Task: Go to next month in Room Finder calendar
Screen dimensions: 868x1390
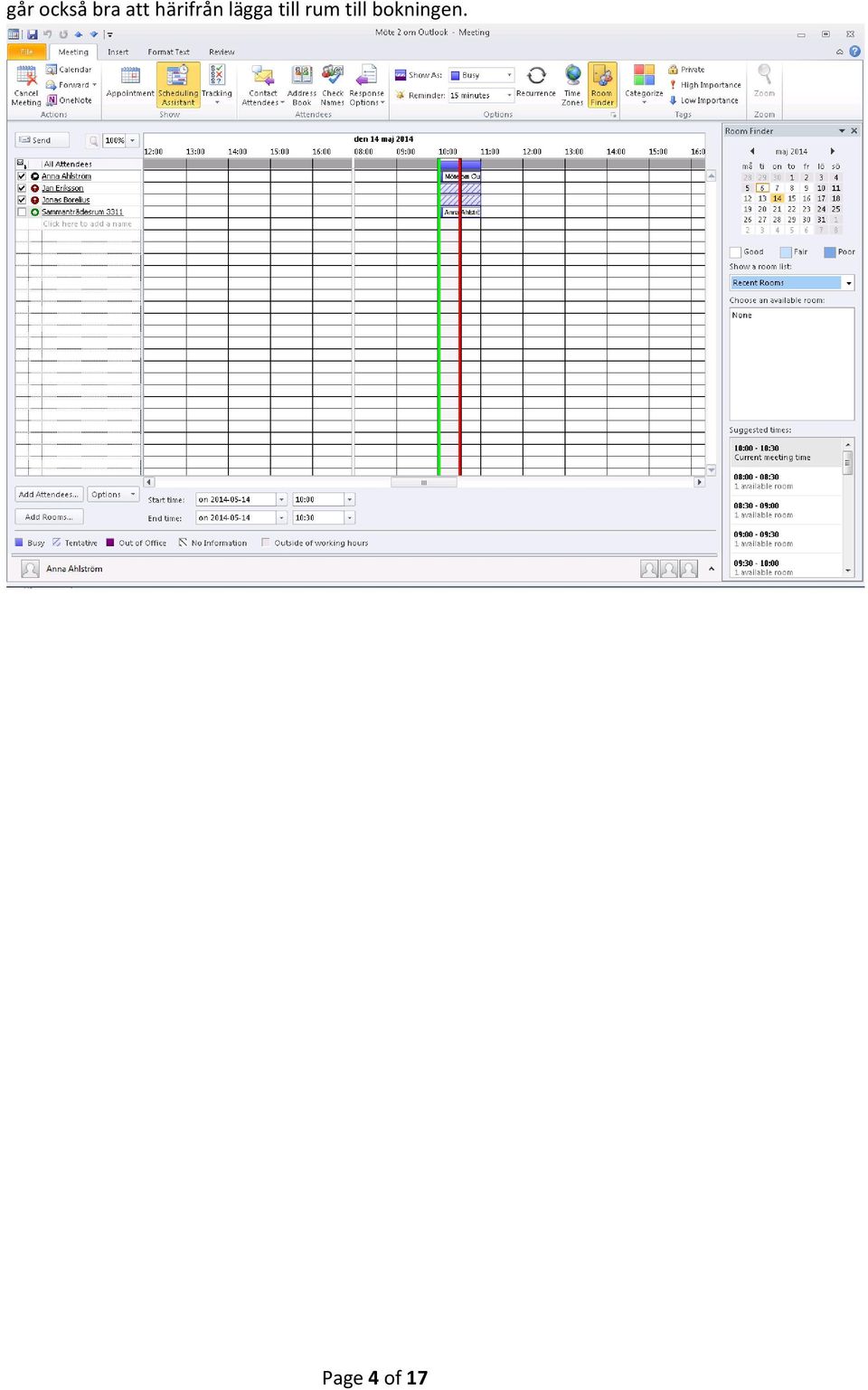Action: click(x=832, y=151)
